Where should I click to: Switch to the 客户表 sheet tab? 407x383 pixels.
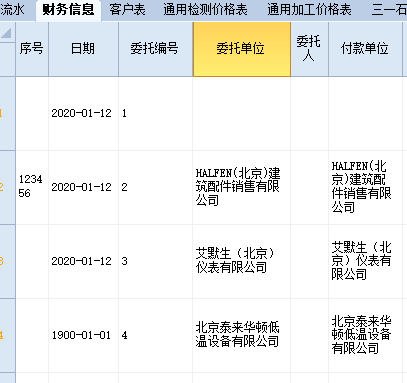click(127, 10)
